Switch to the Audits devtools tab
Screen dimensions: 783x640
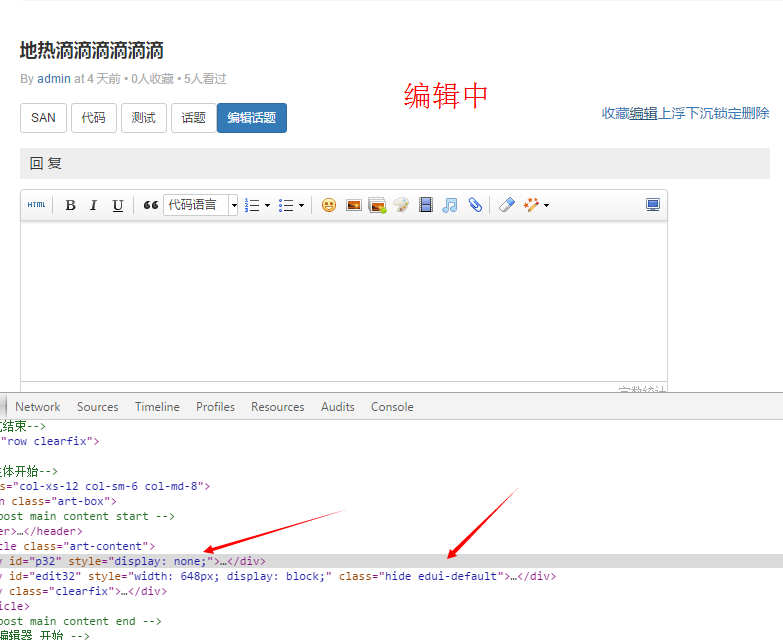click(x=338, y=407)
